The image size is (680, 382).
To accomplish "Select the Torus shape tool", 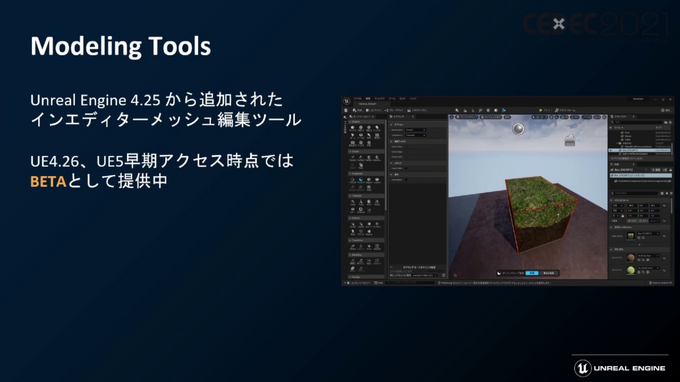I will tap(361, 136).
